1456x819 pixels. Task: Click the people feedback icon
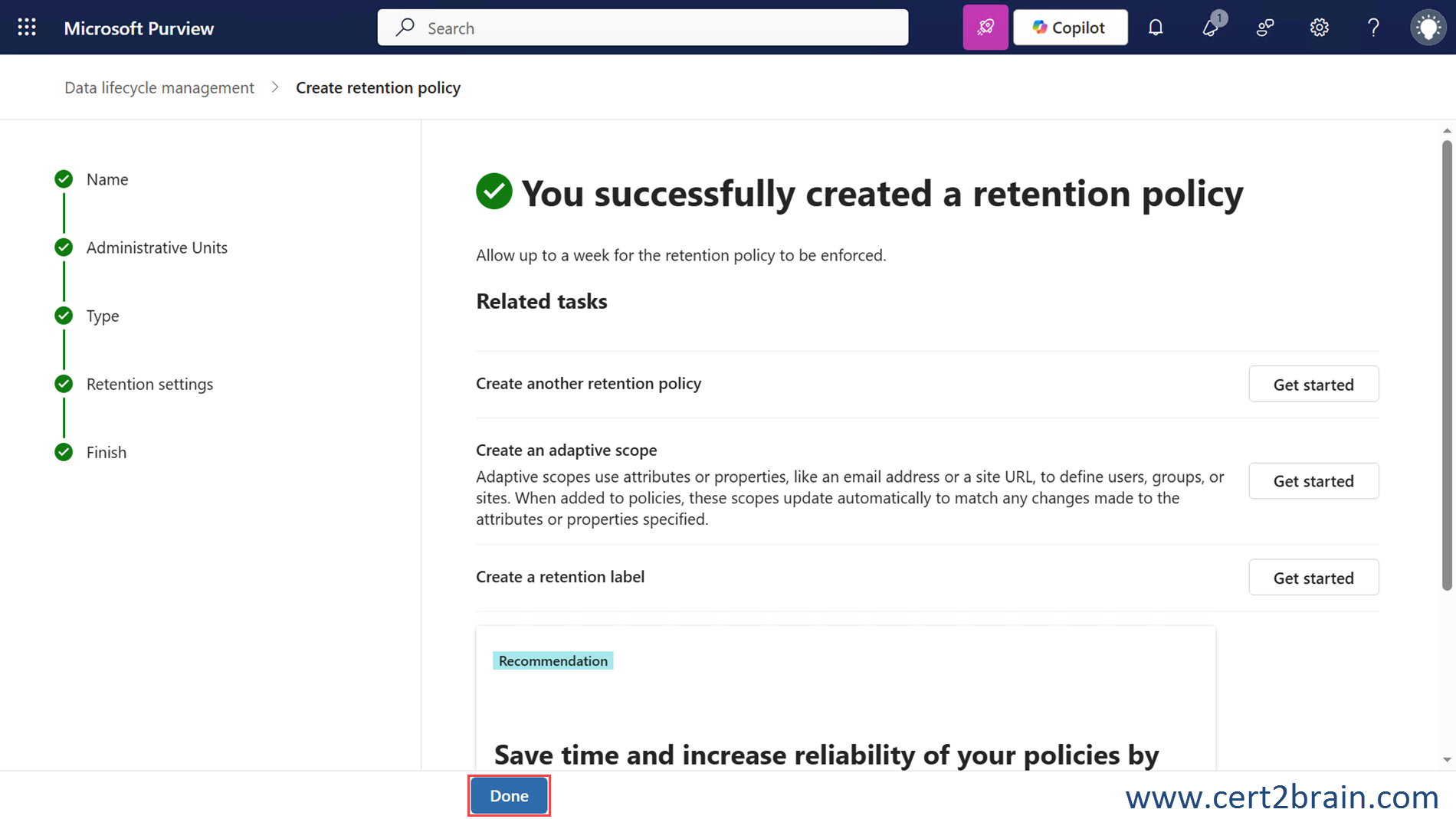(x=1265, y=28)
